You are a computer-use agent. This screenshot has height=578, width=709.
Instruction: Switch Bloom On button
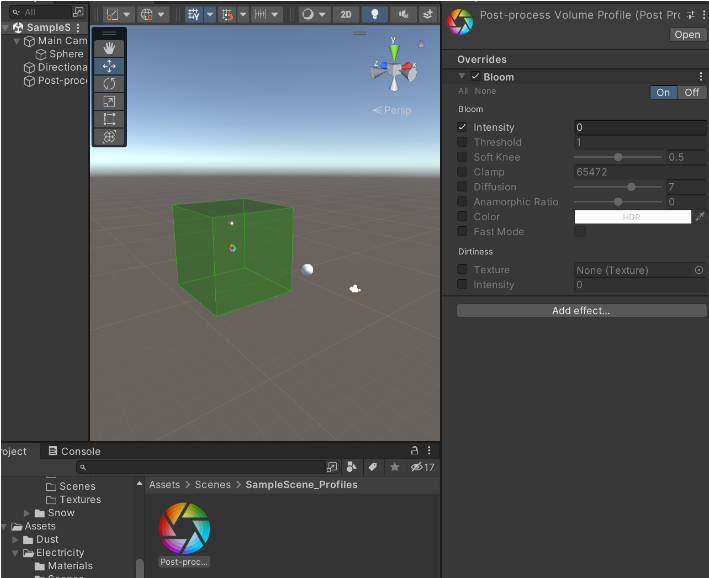[x=663, y=92]
